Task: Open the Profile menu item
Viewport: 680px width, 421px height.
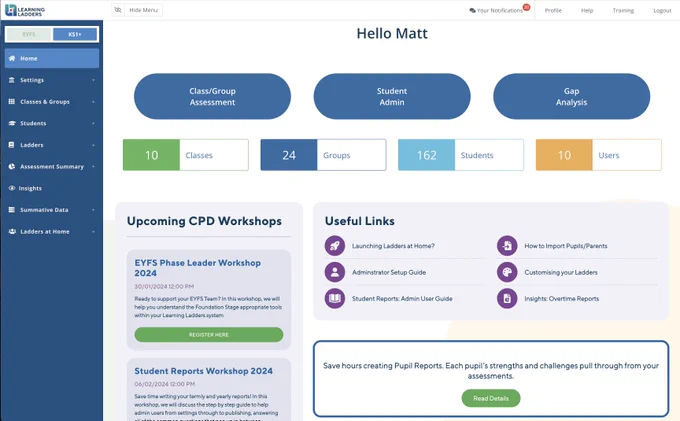Action: 553,10
